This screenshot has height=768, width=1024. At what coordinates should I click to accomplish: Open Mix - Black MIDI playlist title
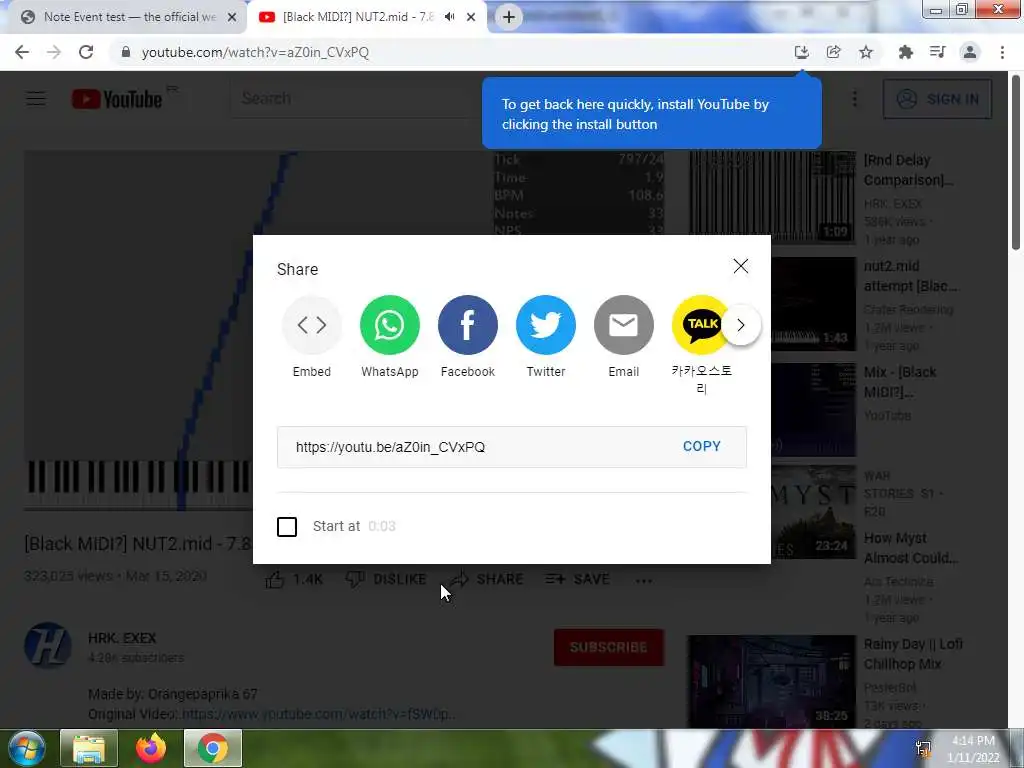900,381
